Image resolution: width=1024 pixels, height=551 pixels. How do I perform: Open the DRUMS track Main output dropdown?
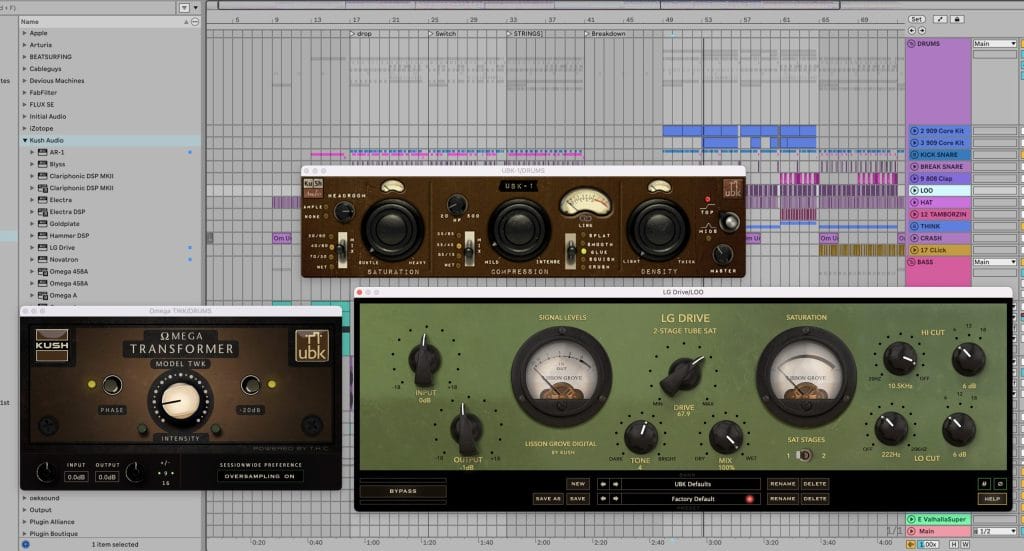coord(993,44)
